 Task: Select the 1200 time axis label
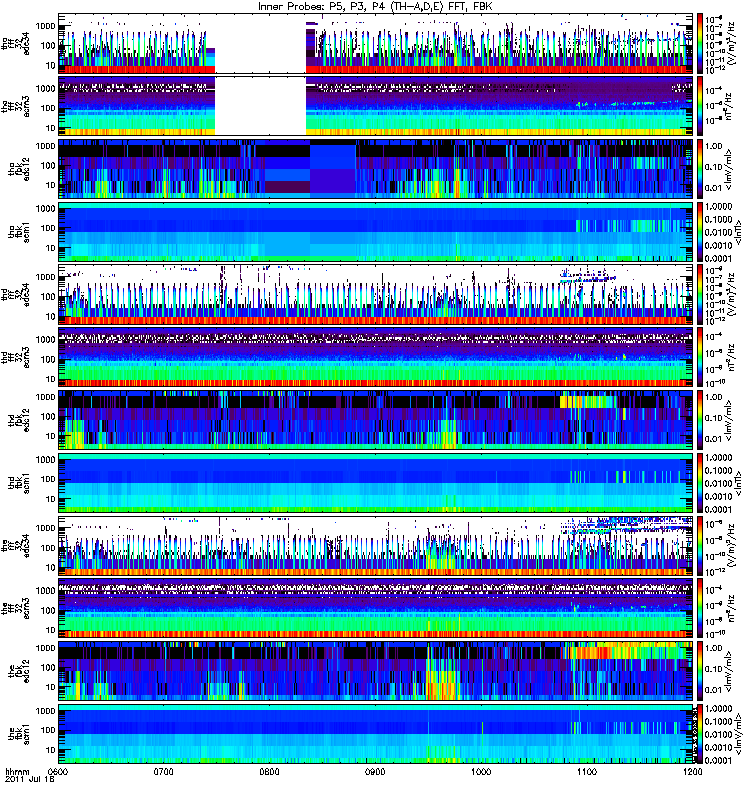pyautogui.click(x=692, y=771)
